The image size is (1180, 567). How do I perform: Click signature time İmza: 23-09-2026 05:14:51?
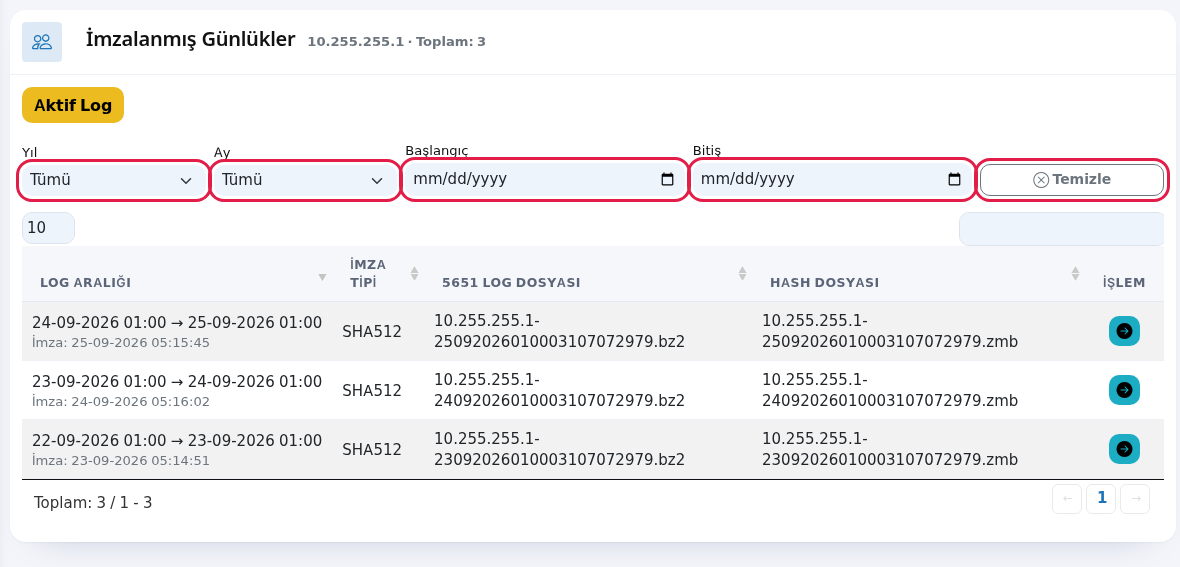[x=120, y=461]
